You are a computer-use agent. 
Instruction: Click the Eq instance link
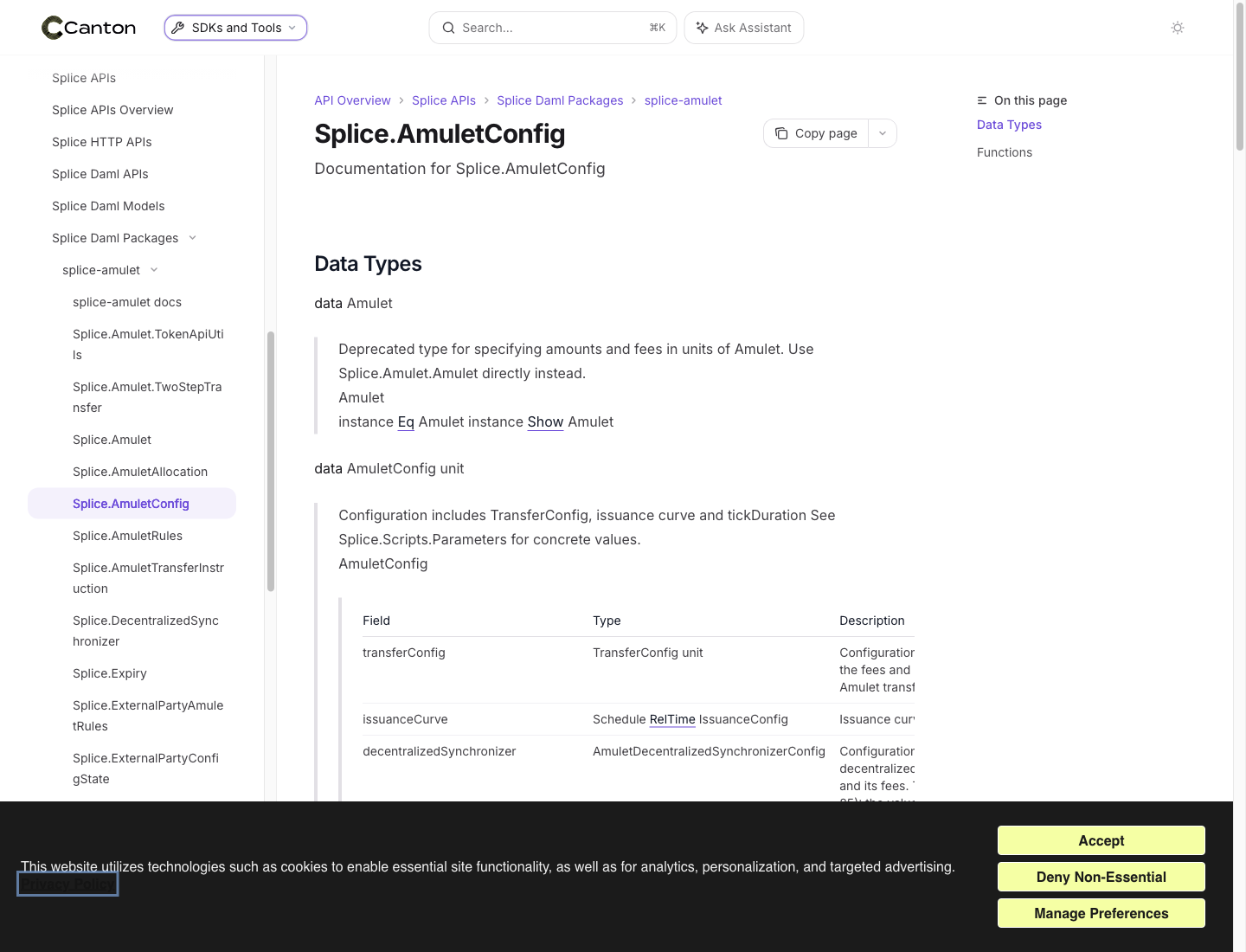pos(406,421)
